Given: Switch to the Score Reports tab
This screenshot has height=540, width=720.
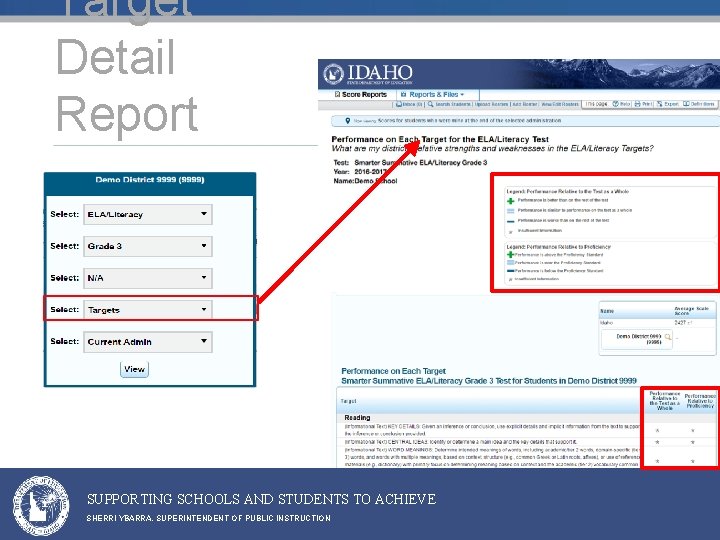Looking at the screenshot, I should coord(360,95).
